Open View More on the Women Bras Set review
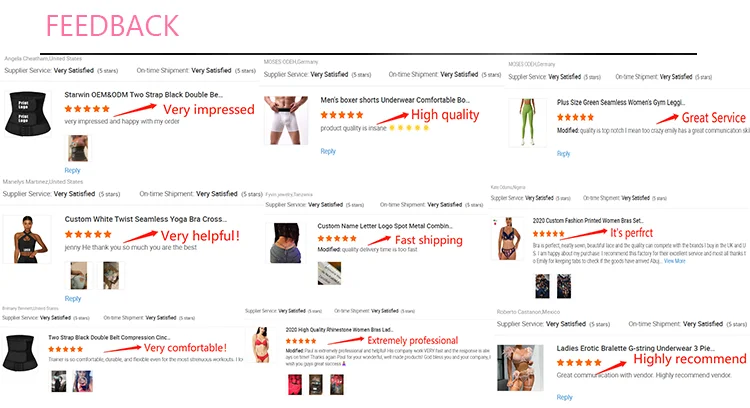Viewport: 750px width, 408px height. [674, 261]
